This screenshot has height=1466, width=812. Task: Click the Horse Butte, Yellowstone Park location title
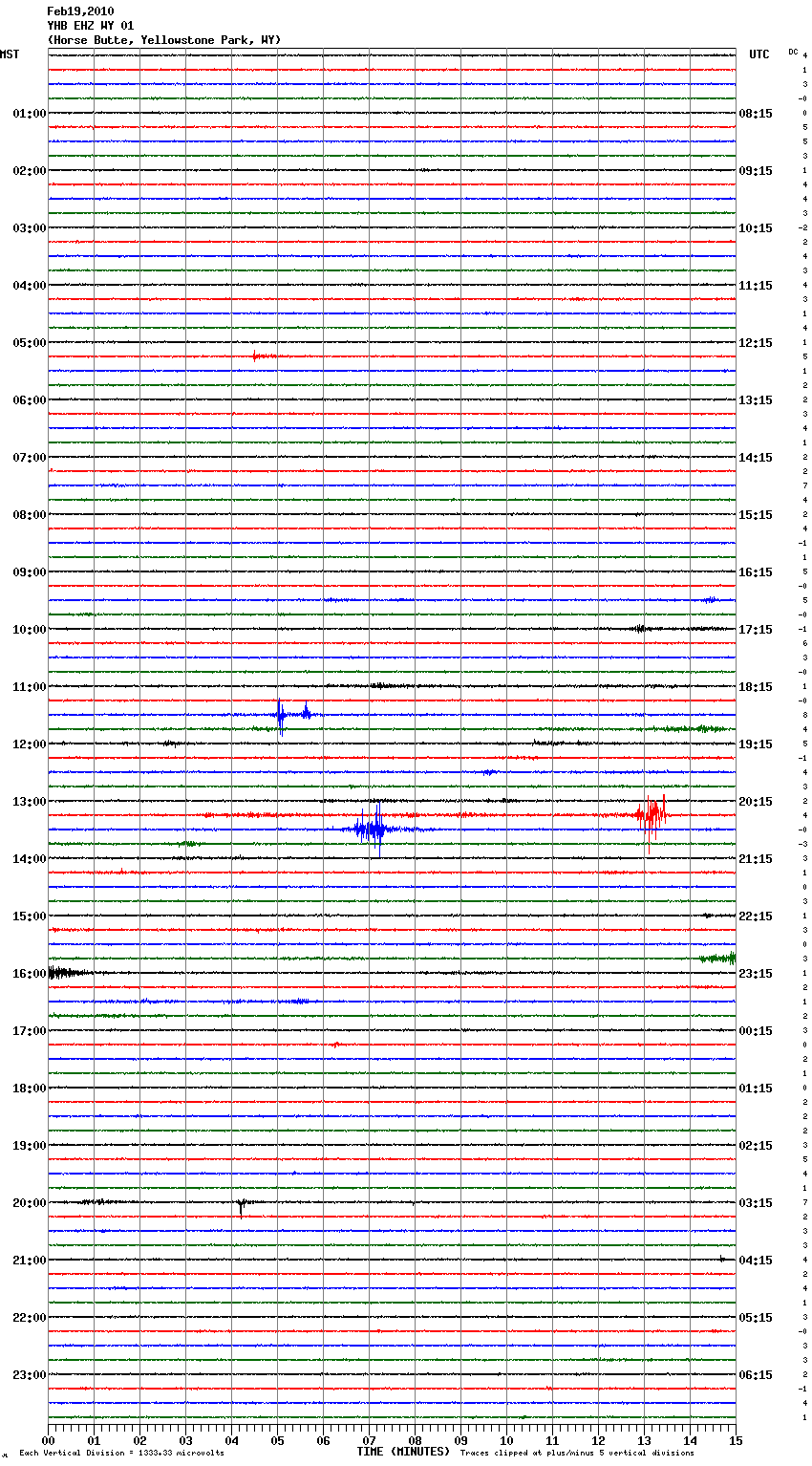(x=164, y=40)
